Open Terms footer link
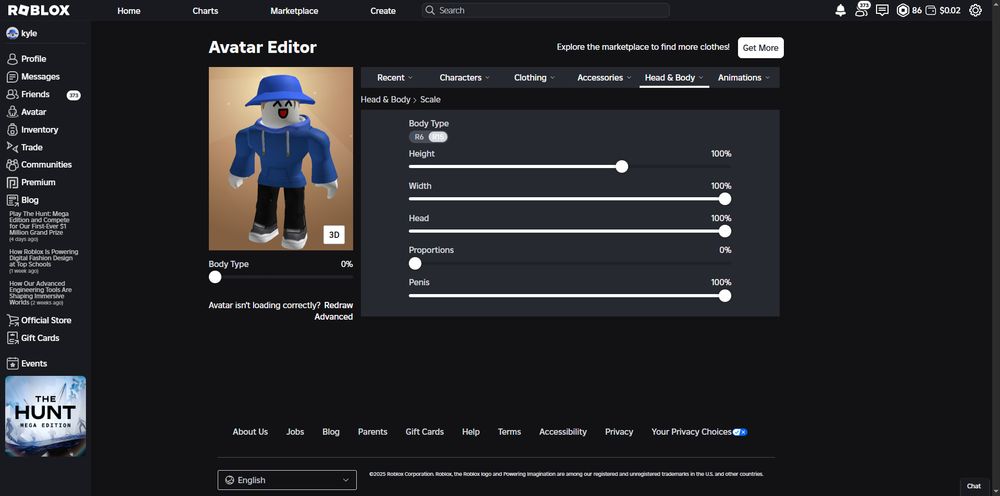The image size is (1000, 496). point(510,432)
